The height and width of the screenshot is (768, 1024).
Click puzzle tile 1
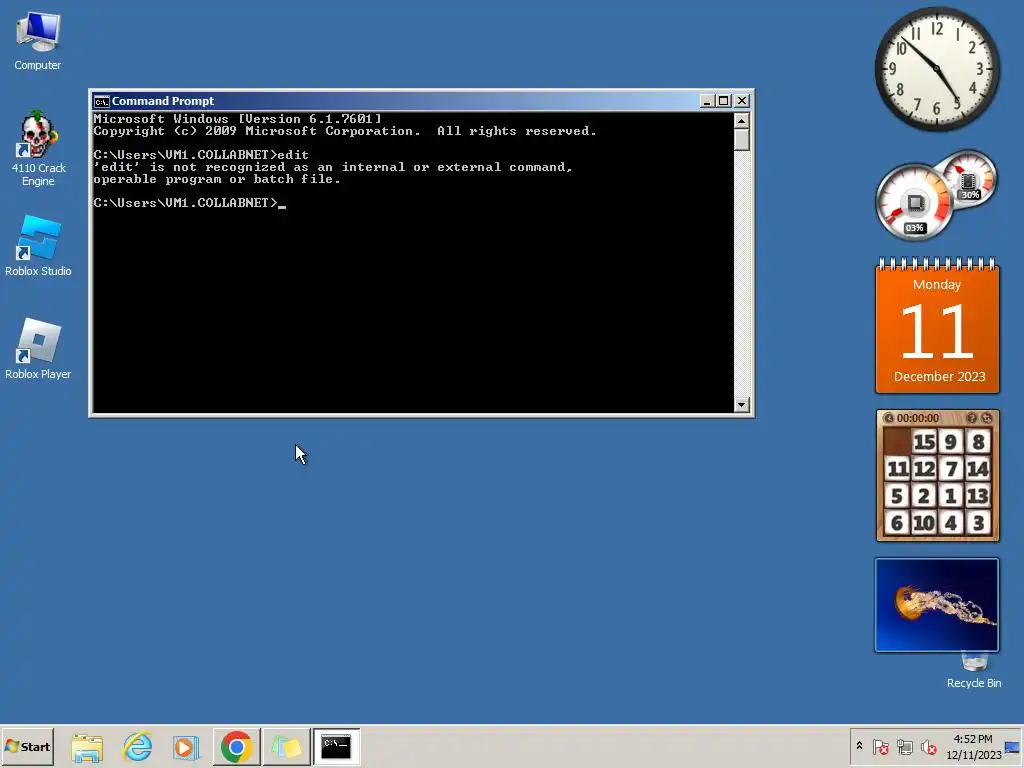click(951, 496)
